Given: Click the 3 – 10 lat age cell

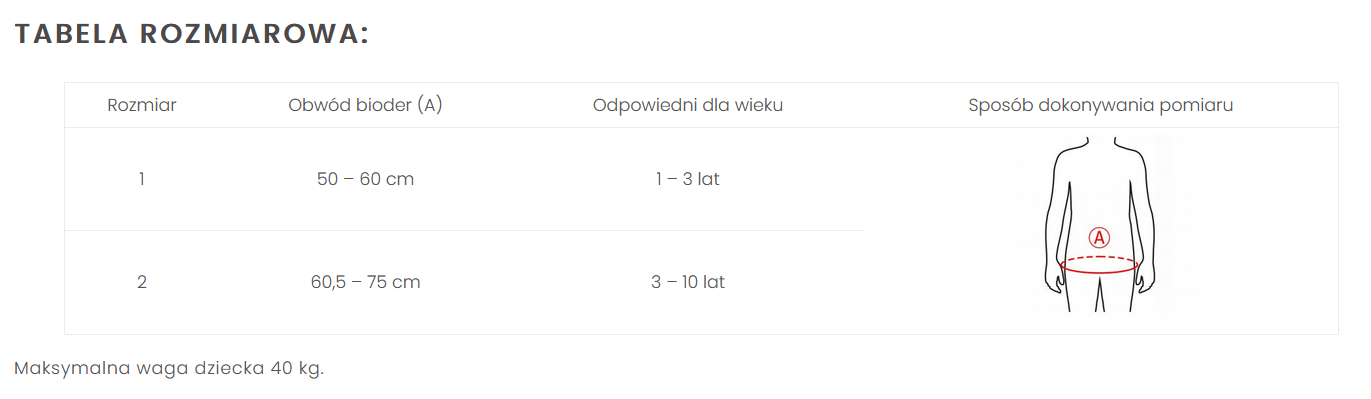Looking at the screenshot, I should click(688, 282).
